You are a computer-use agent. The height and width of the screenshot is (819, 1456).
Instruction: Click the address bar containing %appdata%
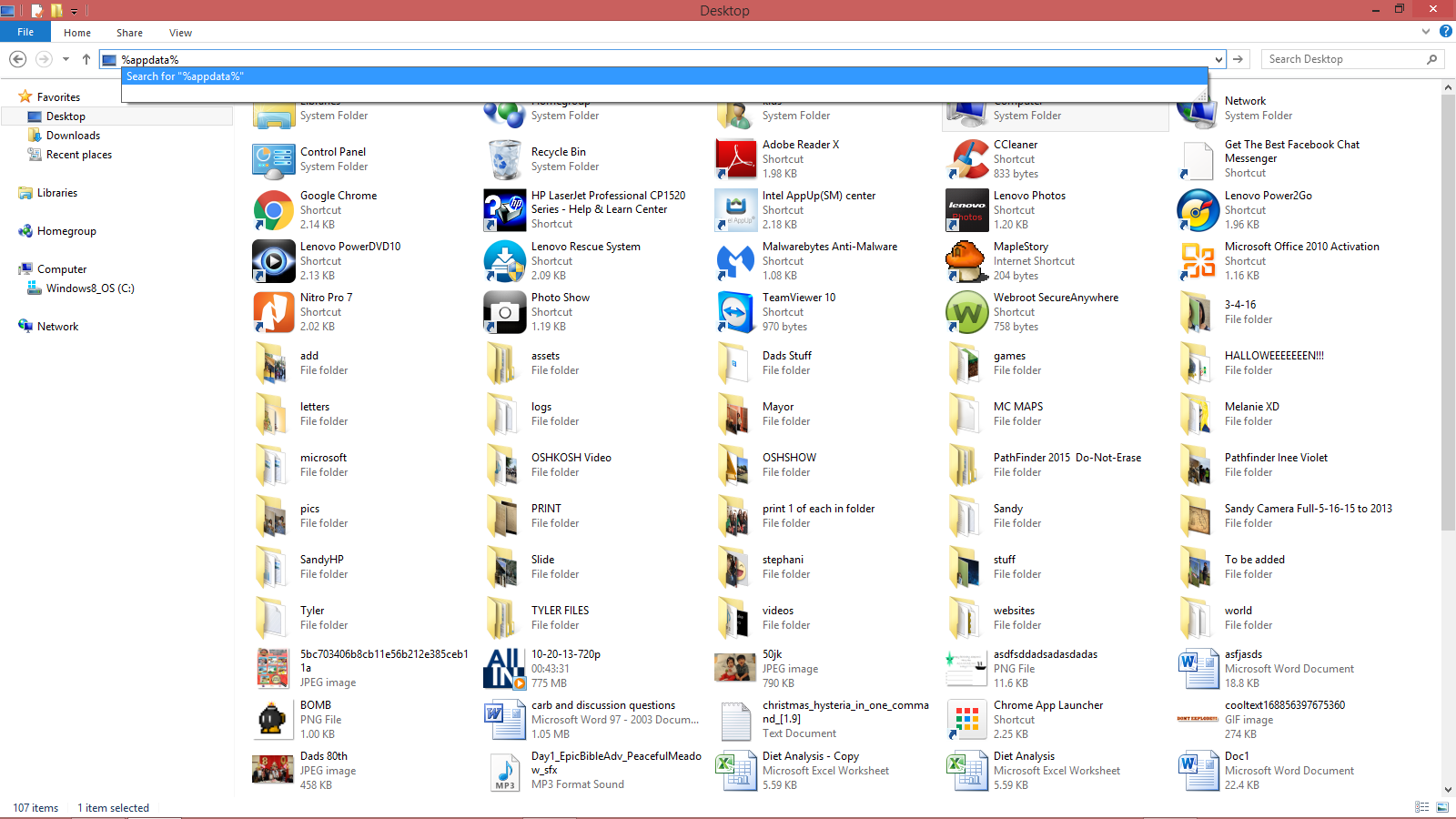coord(664,60)
